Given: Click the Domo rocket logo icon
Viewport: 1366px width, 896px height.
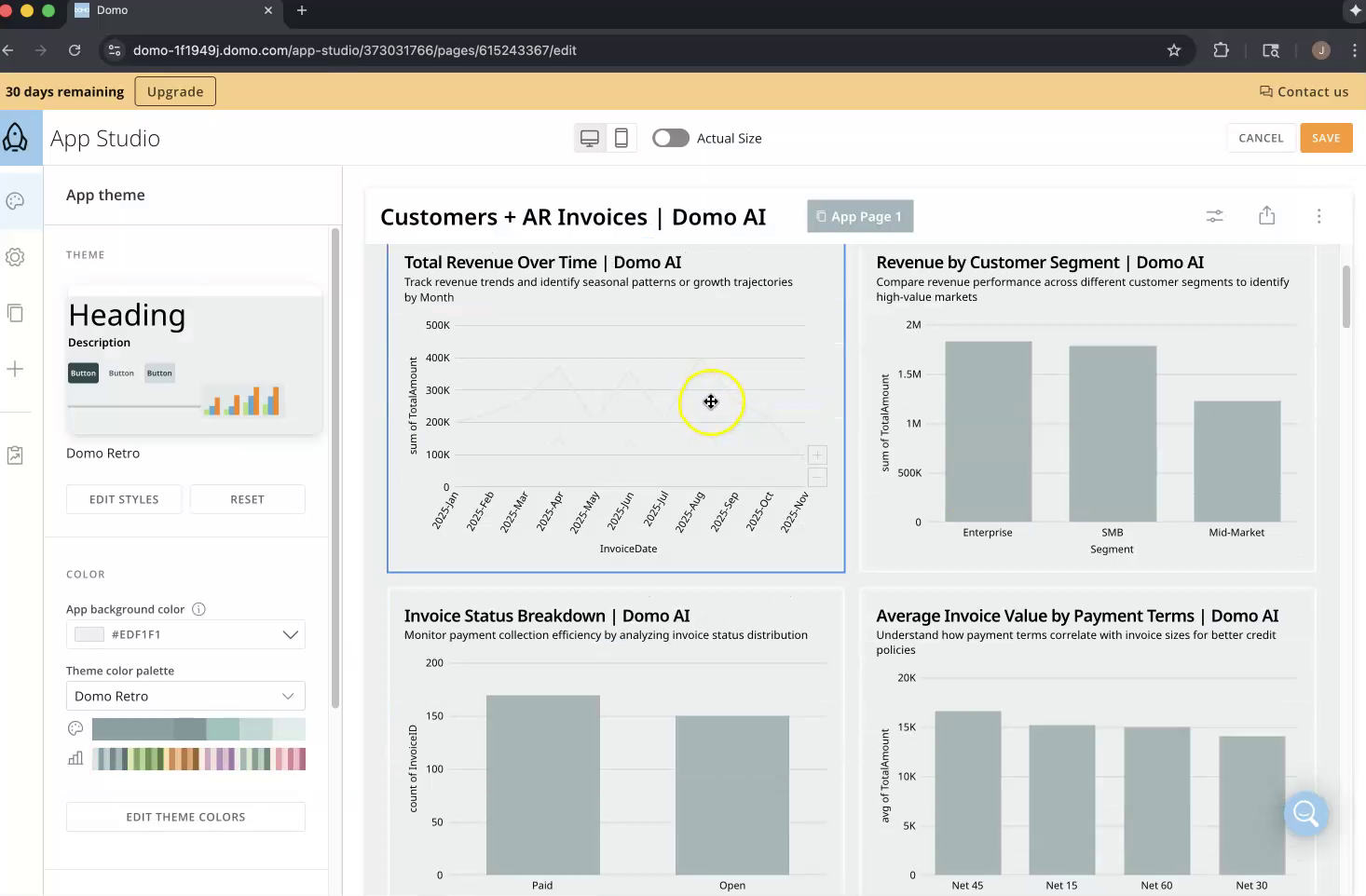Looking at the screenshot, I should click(x=16, y=138).
